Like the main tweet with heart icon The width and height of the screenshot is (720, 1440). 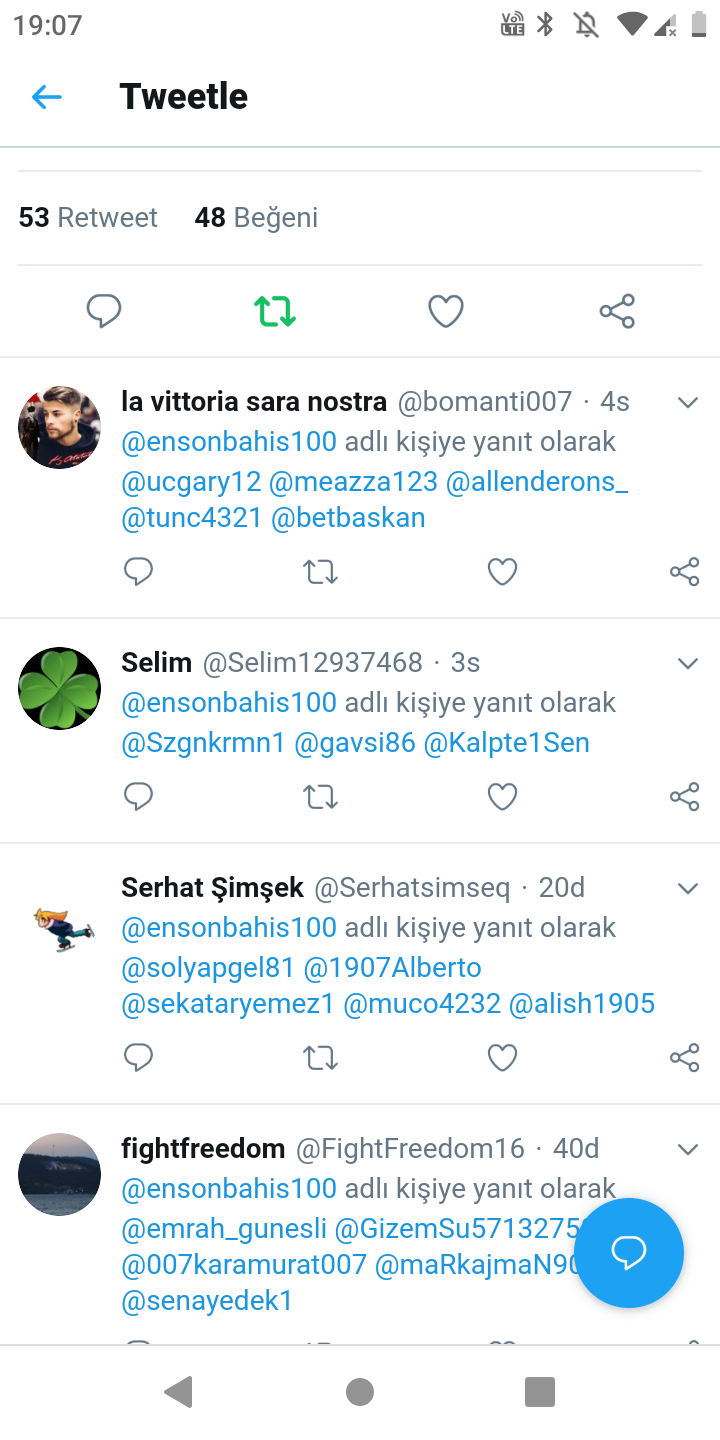point(446,312)
